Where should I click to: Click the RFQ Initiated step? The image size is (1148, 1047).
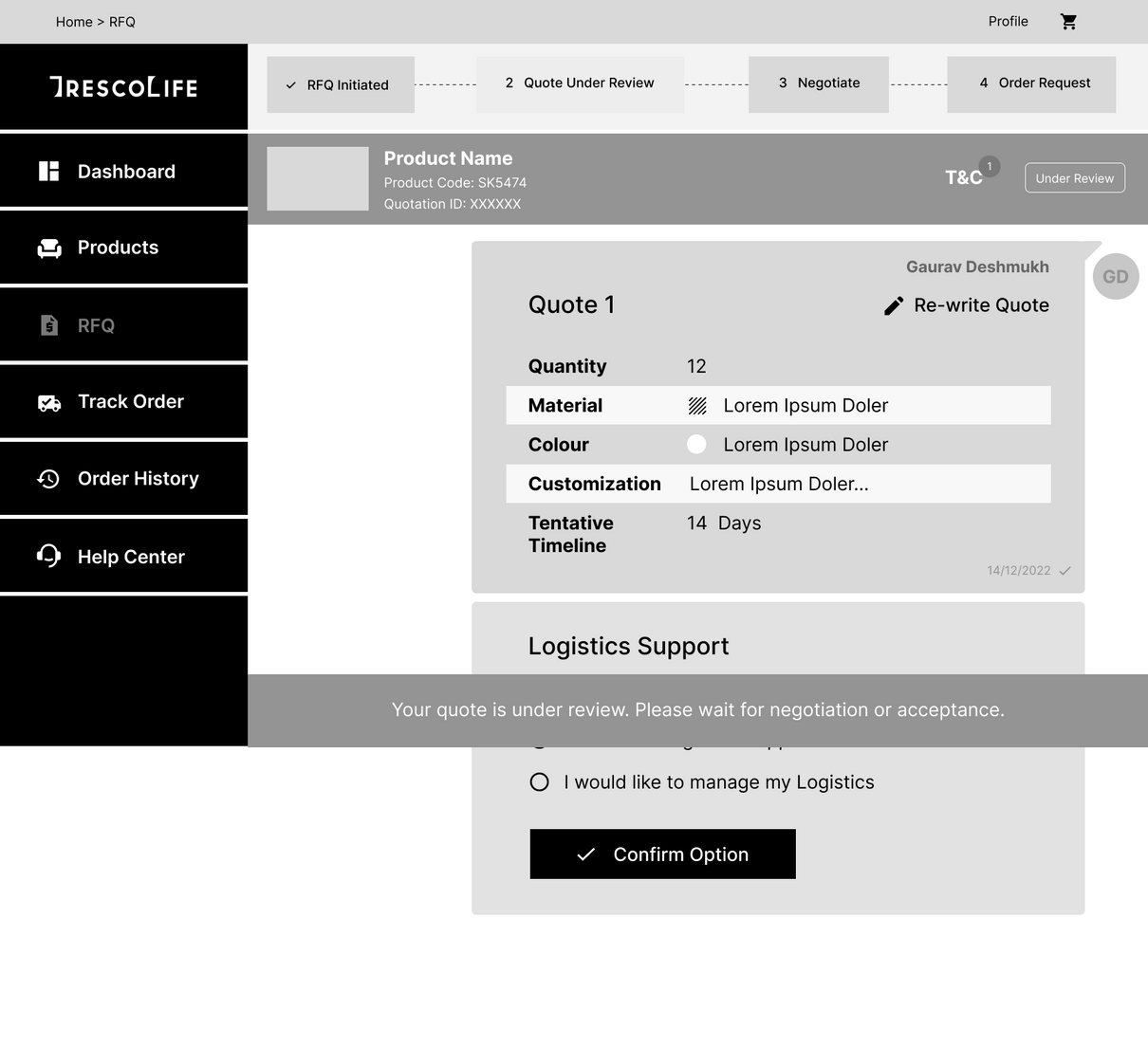click(340, 84)
